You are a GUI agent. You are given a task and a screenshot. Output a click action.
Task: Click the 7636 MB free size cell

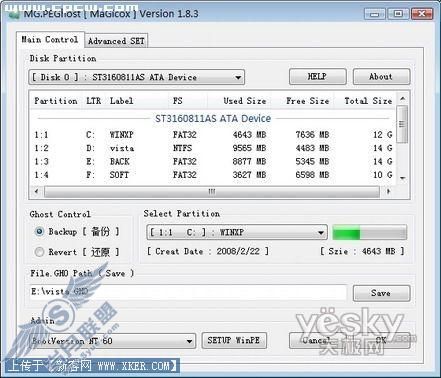tap(312, 135)
